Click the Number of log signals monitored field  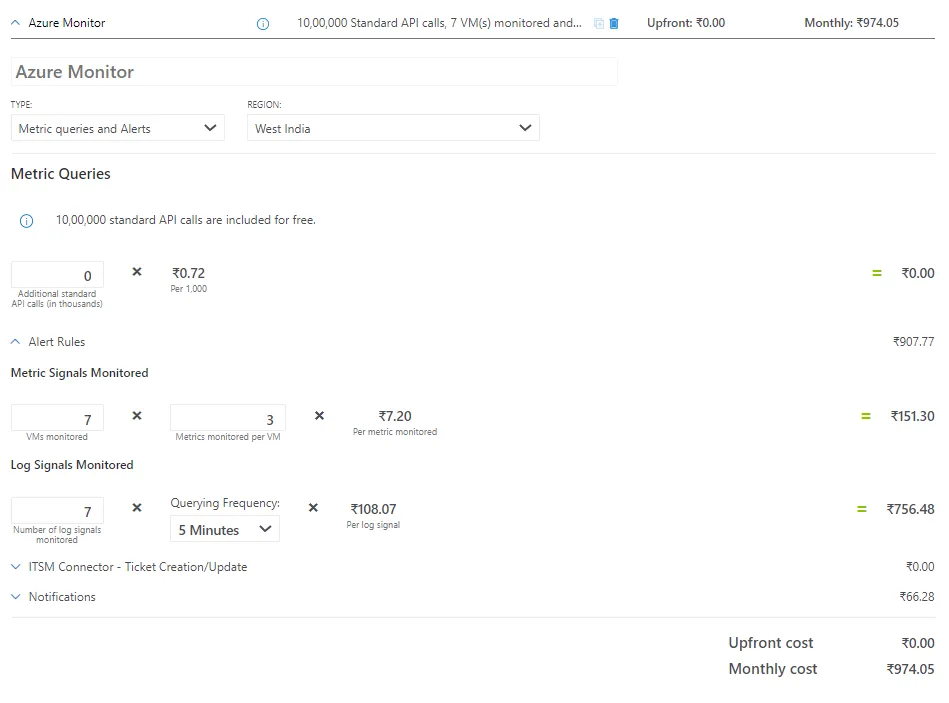pos(57,510)
